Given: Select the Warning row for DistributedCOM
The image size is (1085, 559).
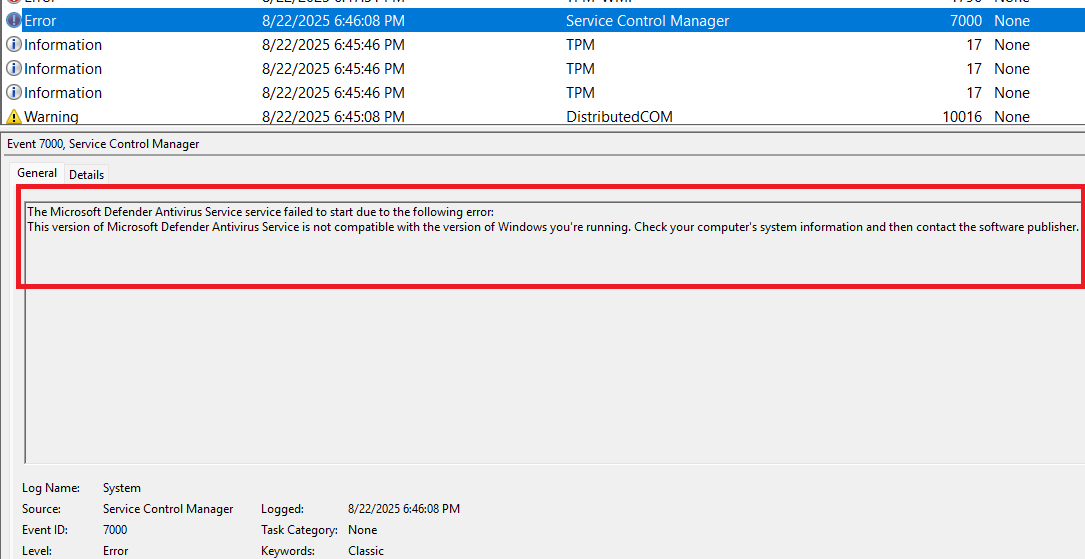Looking at the screenshot, I should pyautogui.click(x=542, y=116).
